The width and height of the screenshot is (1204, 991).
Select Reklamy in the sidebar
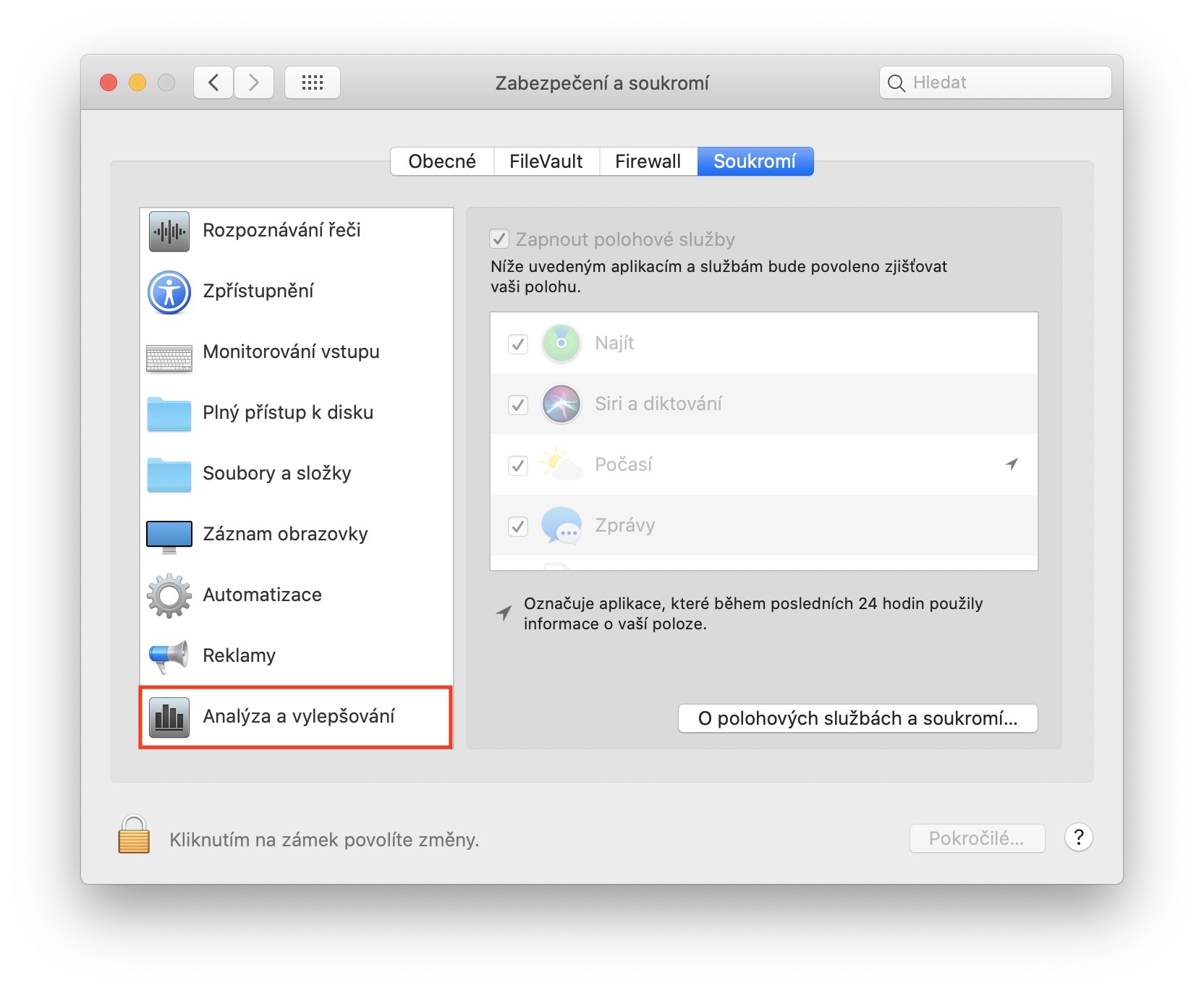coord(297,657)
